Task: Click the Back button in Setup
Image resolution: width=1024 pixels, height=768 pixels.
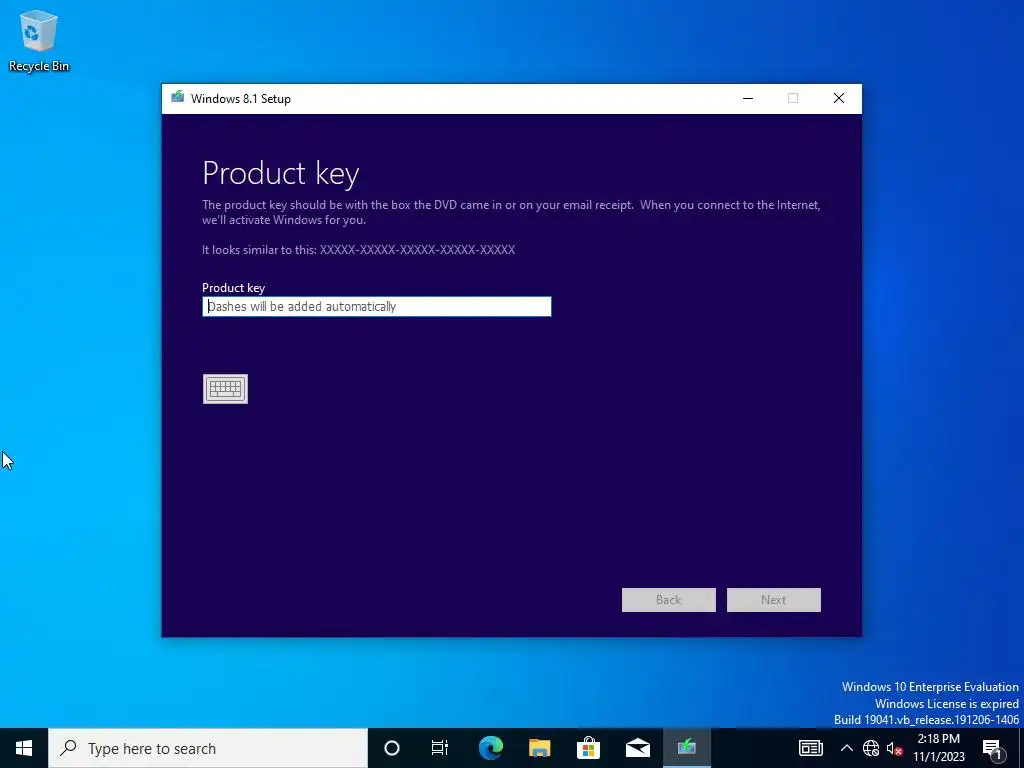Action: (669, 600)
